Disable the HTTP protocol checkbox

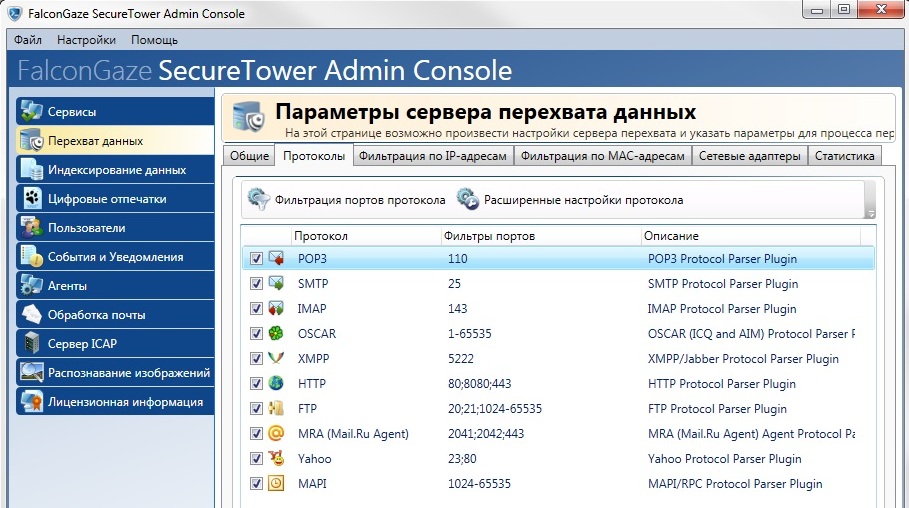click(x=256, y=383)
